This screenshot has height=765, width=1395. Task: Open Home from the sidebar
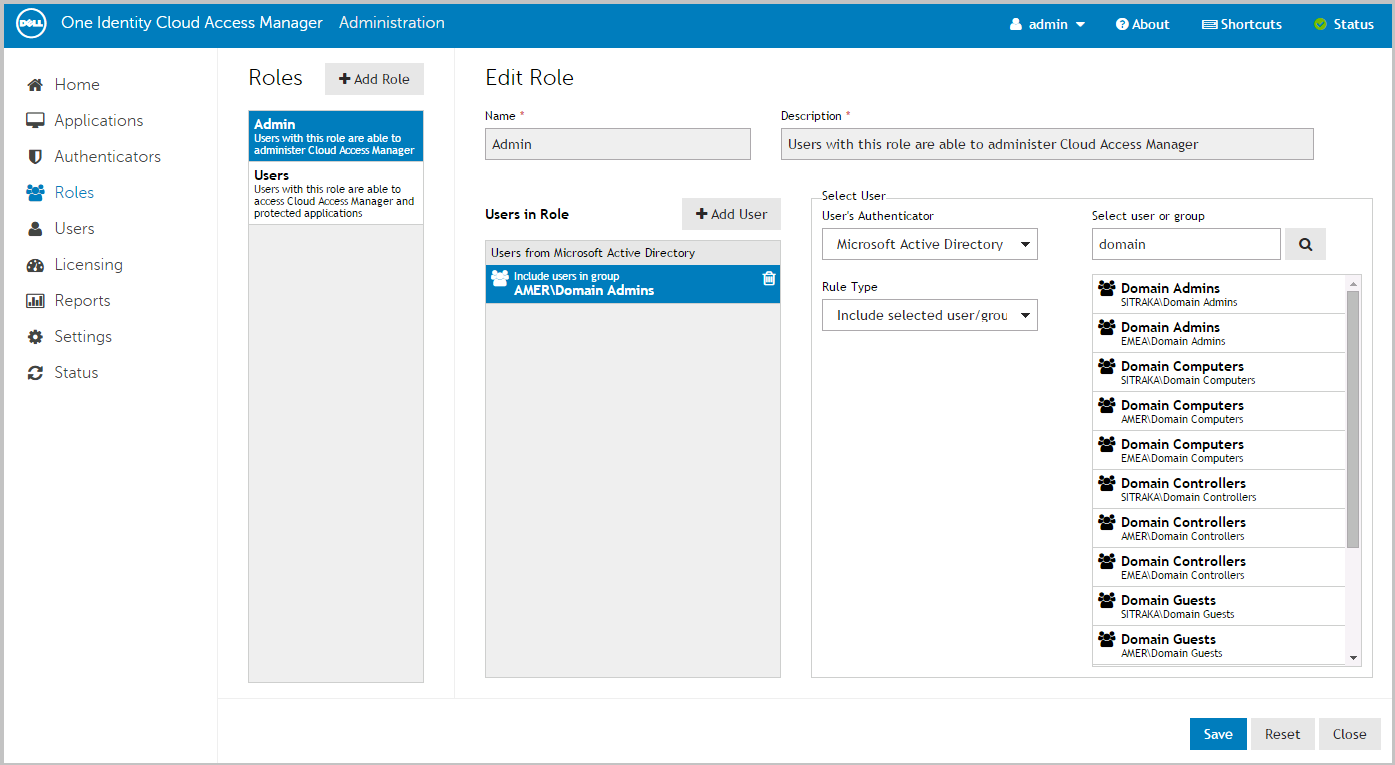click(76, 85)
